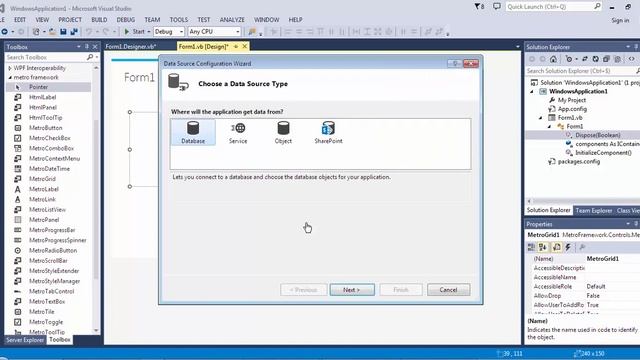Select My Project in Solution Explorer
Image resolution: width=640 pixels, height=360 pixels.
(x=571, y=100)
